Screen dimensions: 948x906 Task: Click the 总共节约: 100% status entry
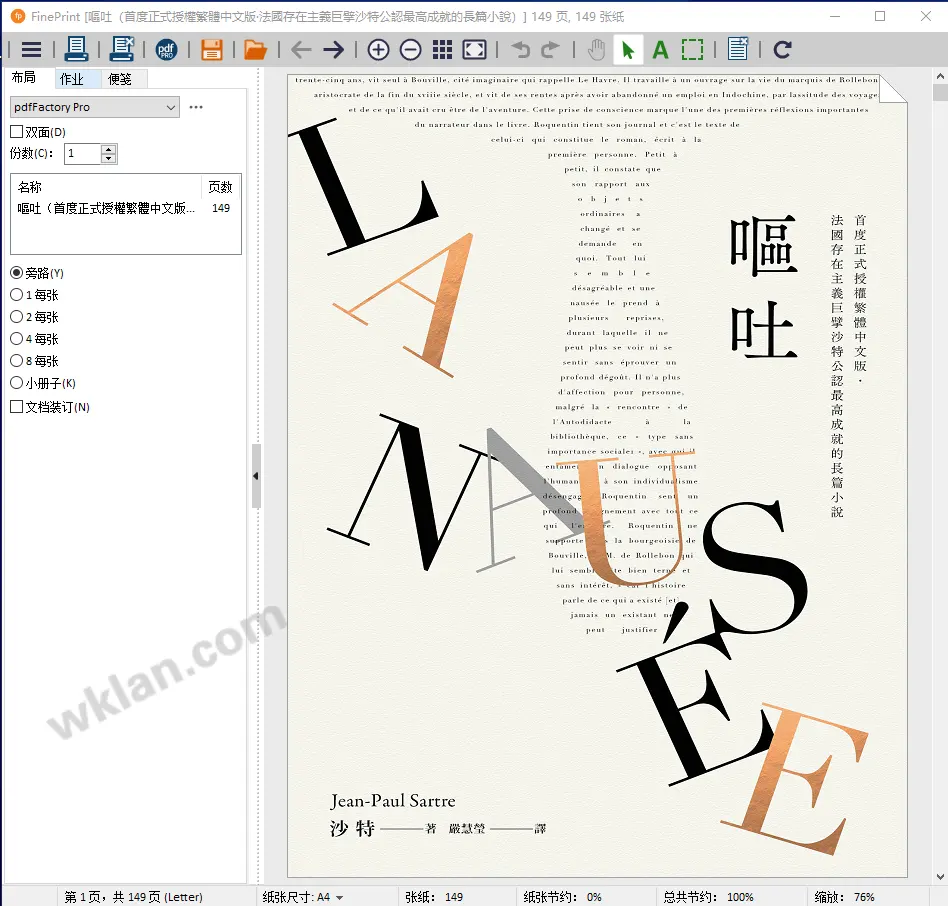[708, 897]
